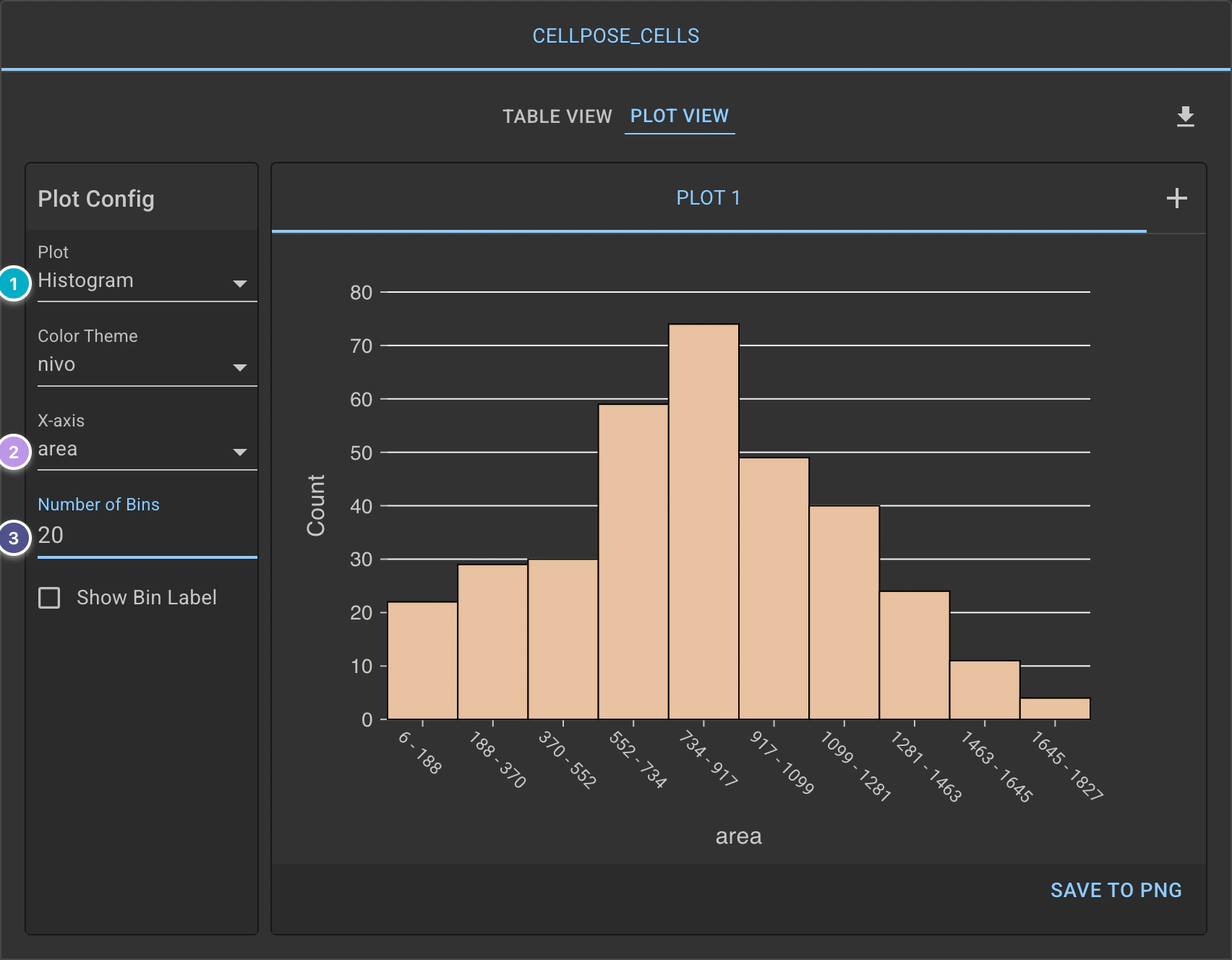Enable the Show Bin Label checkbox
This screenshot has height=960, width=1232.
[49, 598]
